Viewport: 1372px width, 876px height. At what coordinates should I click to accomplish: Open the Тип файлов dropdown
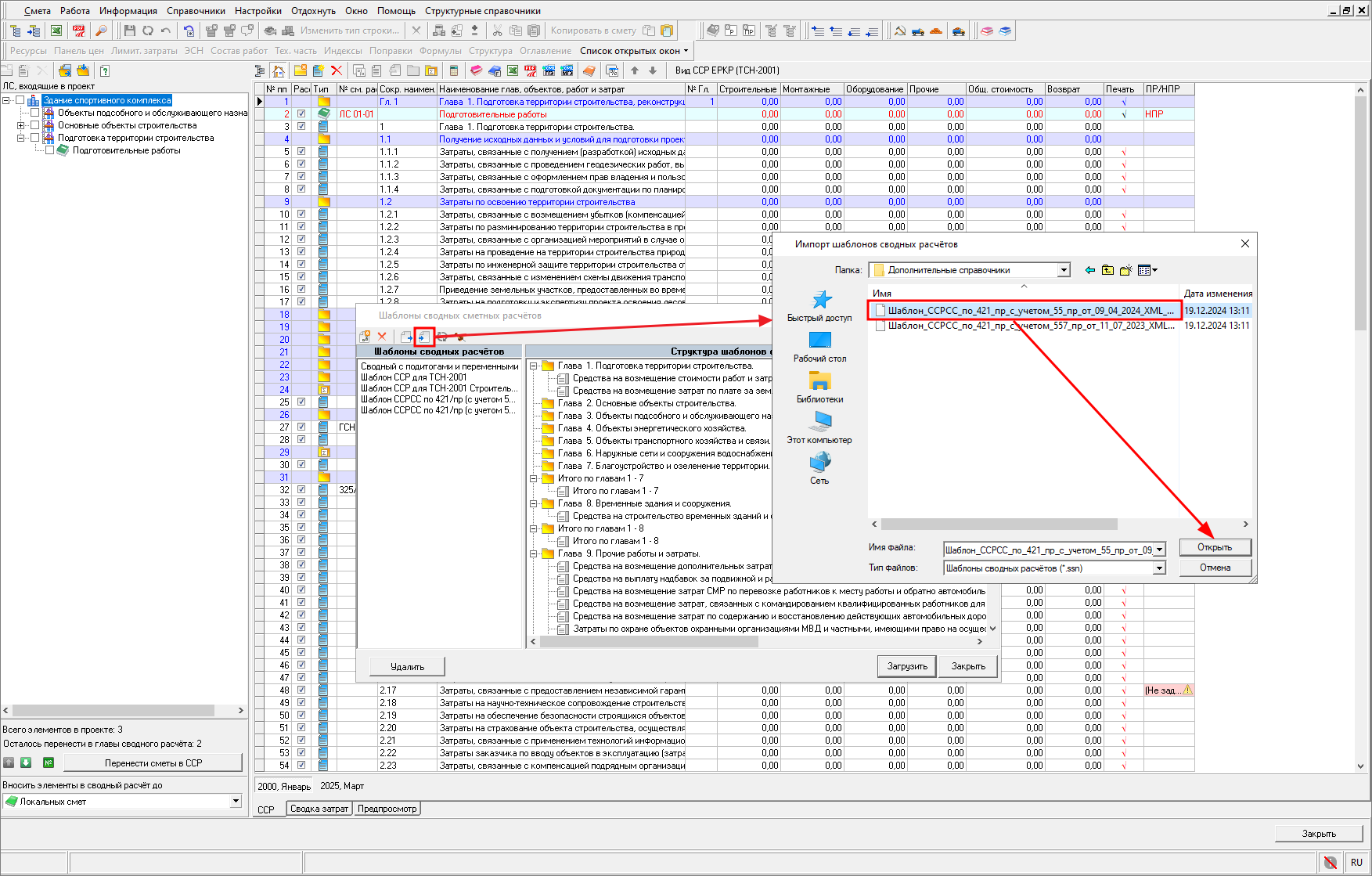[1159, 568]
